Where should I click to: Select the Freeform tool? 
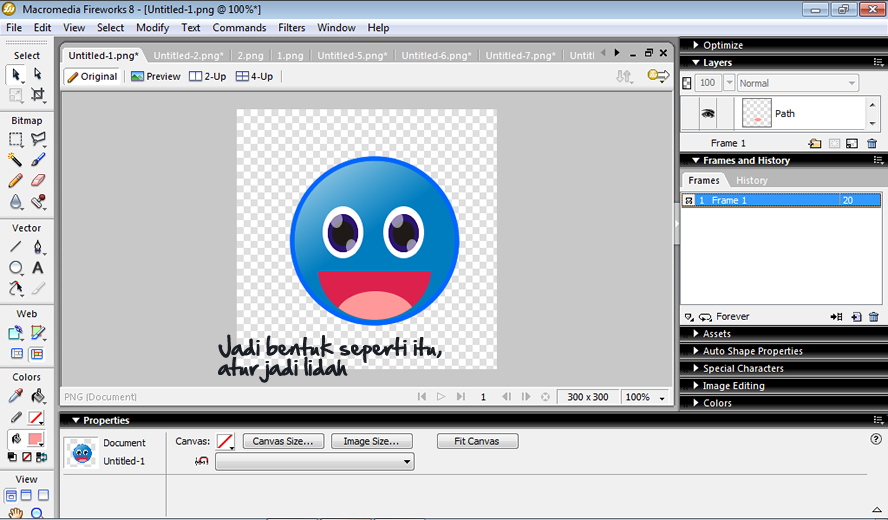[x=16, y=288]
